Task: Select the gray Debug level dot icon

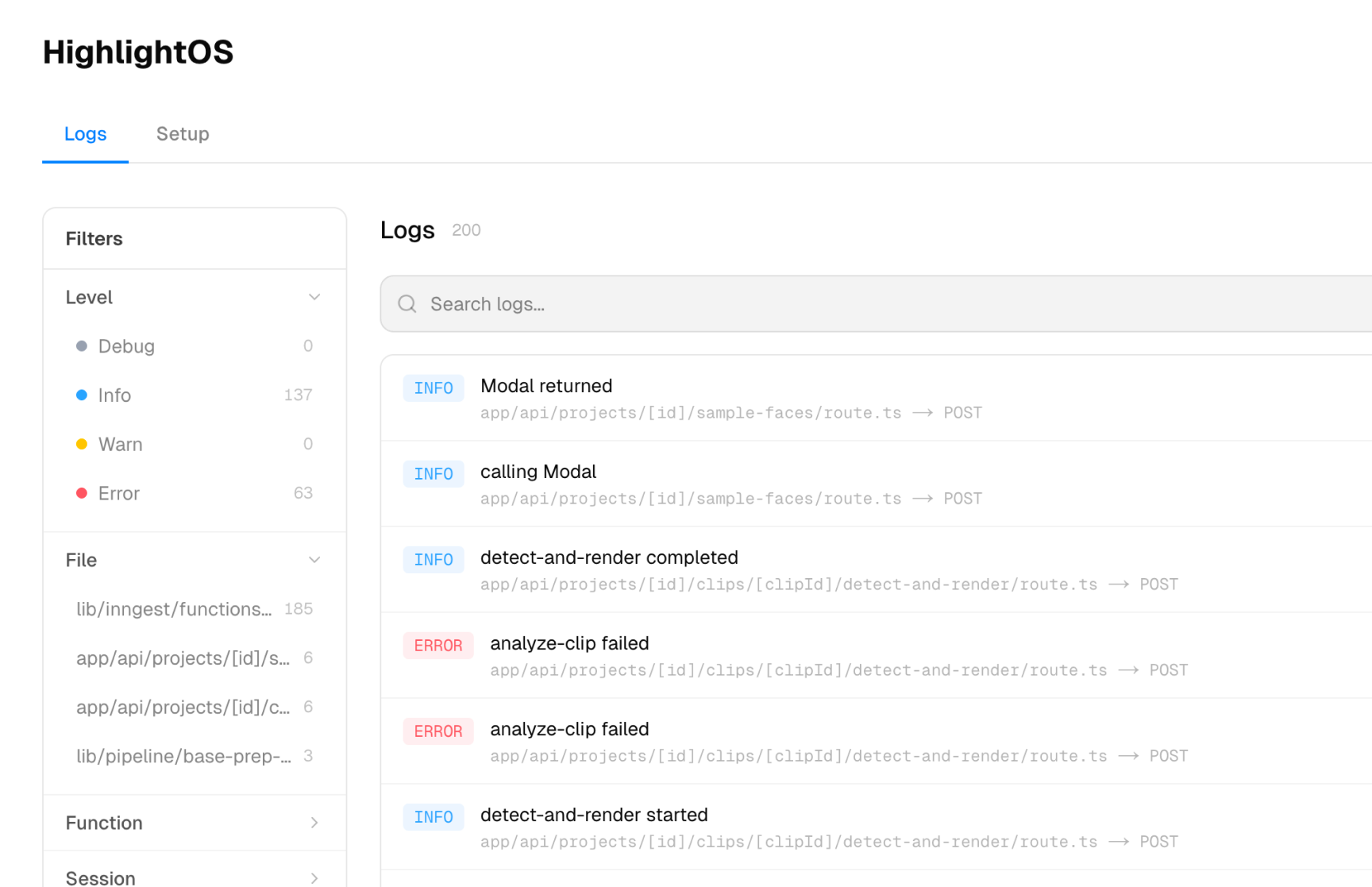Action: (x=82, y=346)
